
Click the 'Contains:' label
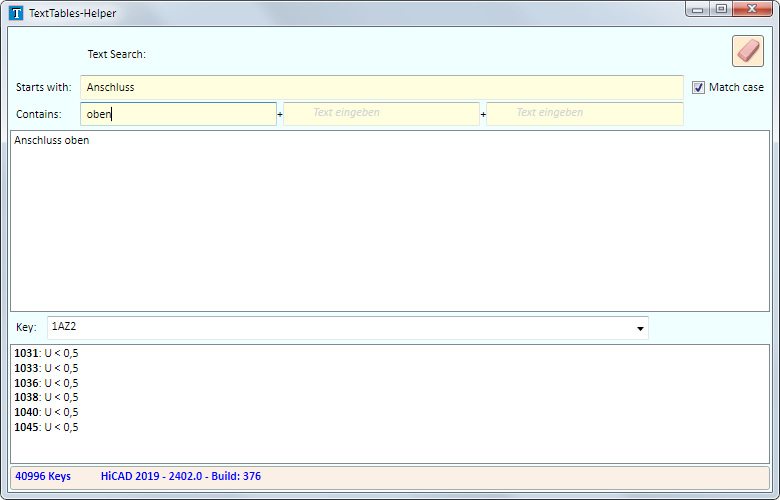(39, 114)
